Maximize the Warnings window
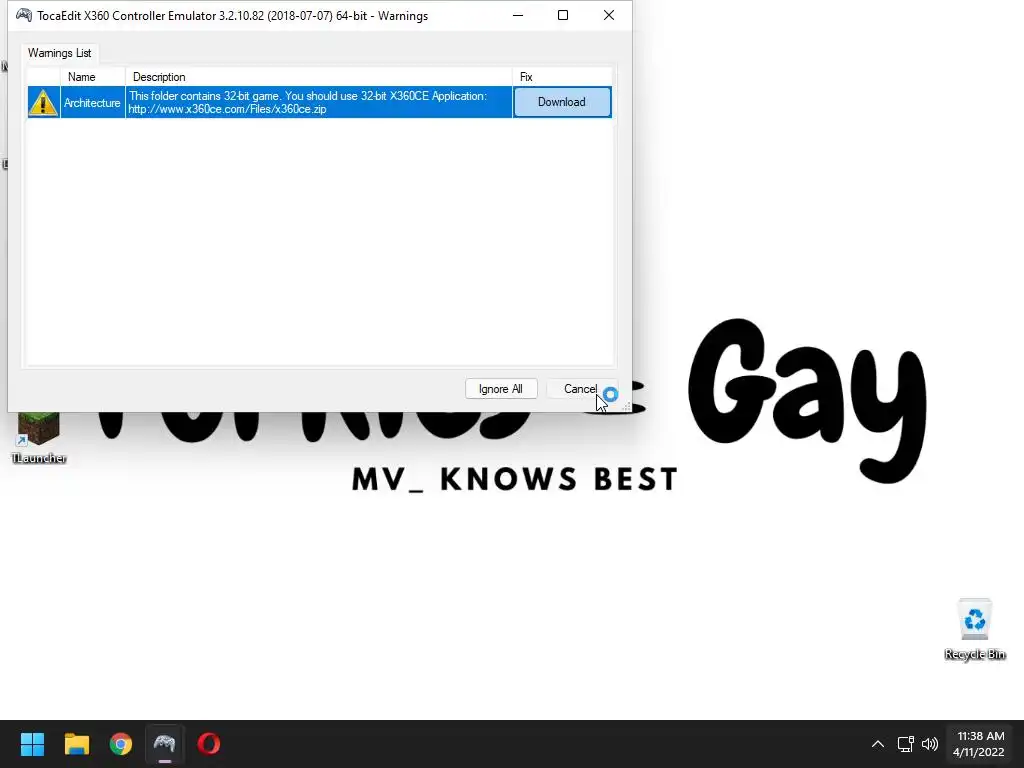The width and height of the screenshot is (1024, 768). pyautogui.click(x=563, y=15)
